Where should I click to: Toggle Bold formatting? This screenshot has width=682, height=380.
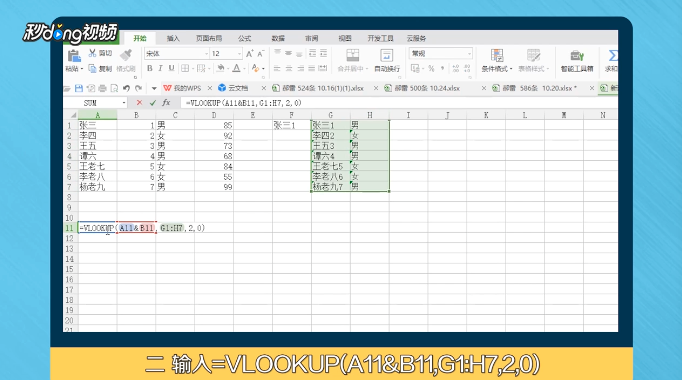(x=150, y=68)
